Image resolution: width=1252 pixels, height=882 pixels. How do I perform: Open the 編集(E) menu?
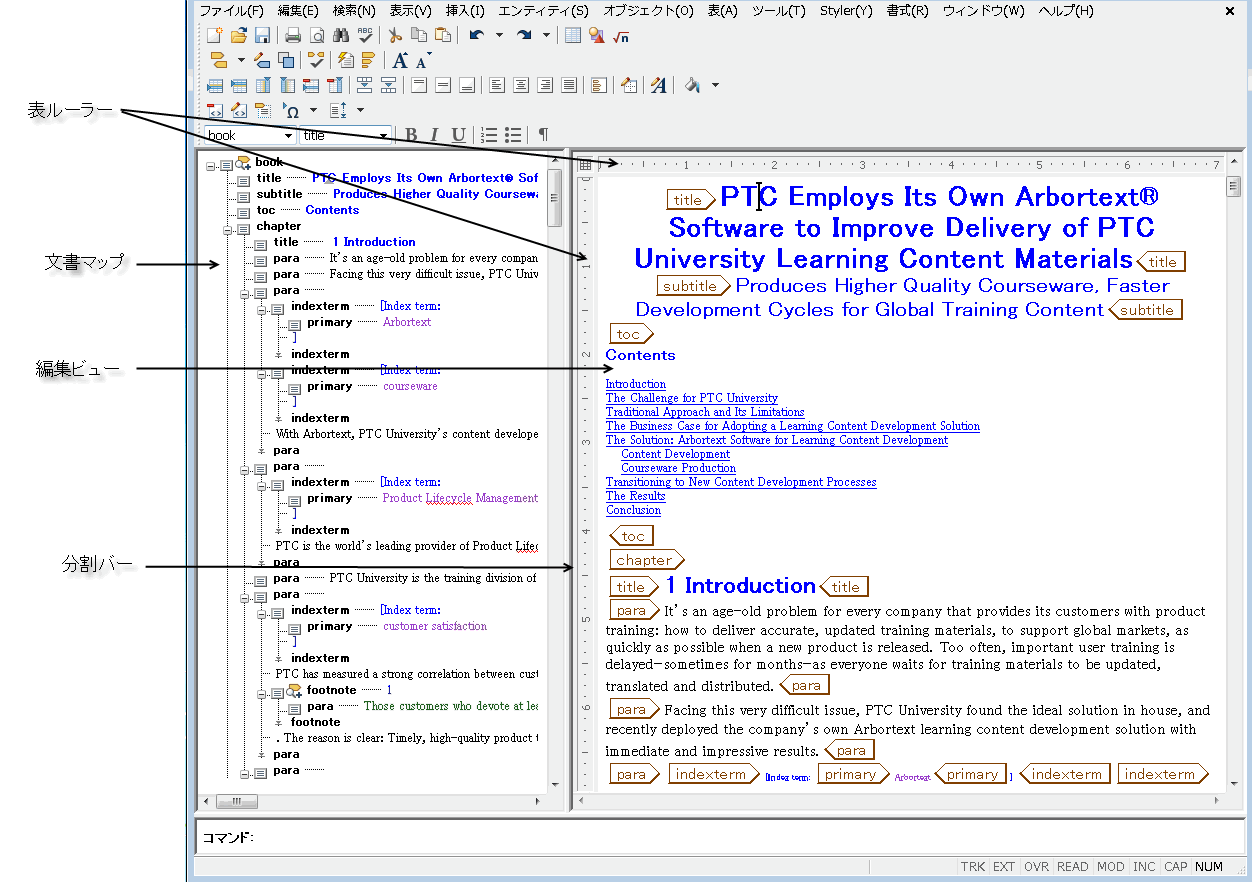click(x=298, y=11)
